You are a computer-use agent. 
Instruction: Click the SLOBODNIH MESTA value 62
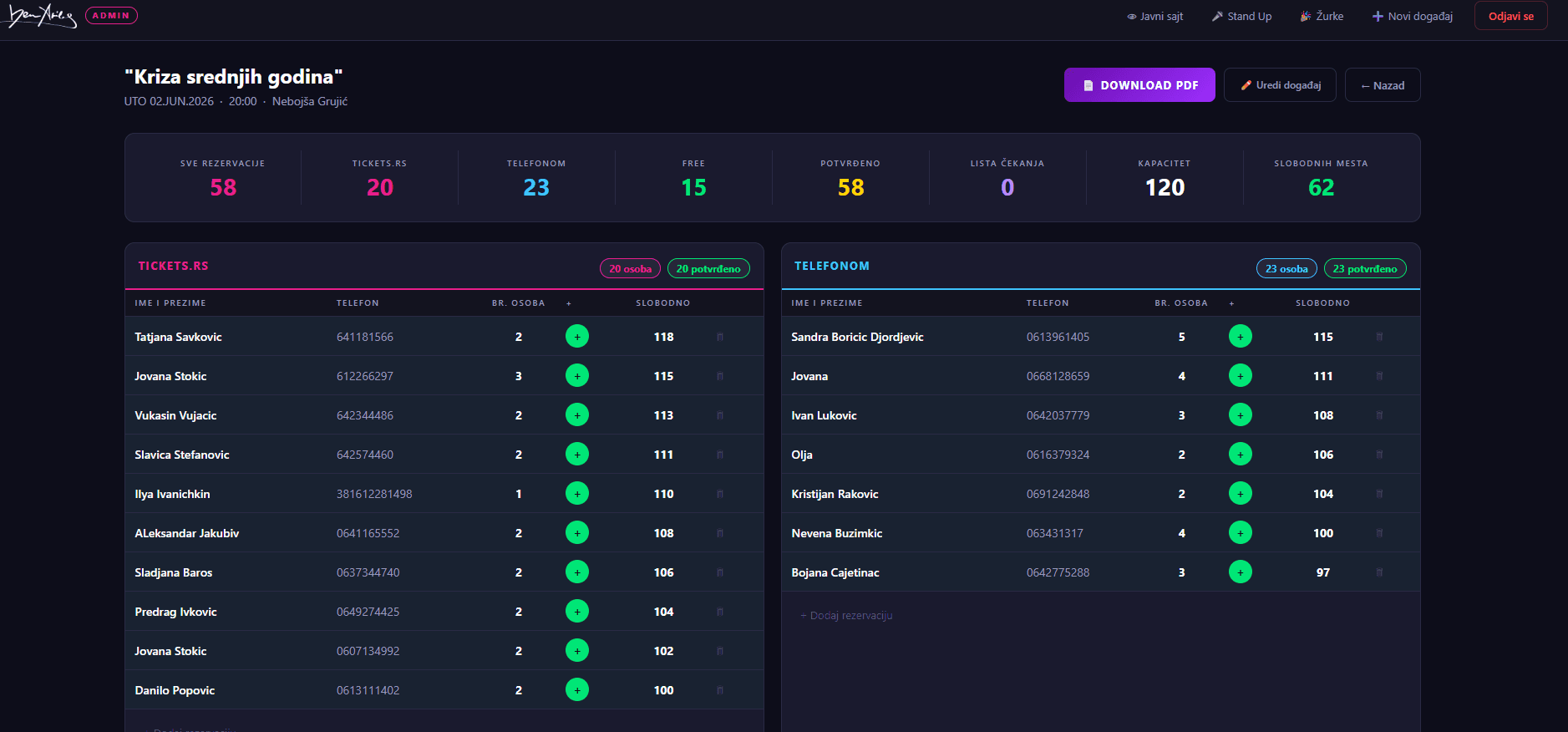1322,187
